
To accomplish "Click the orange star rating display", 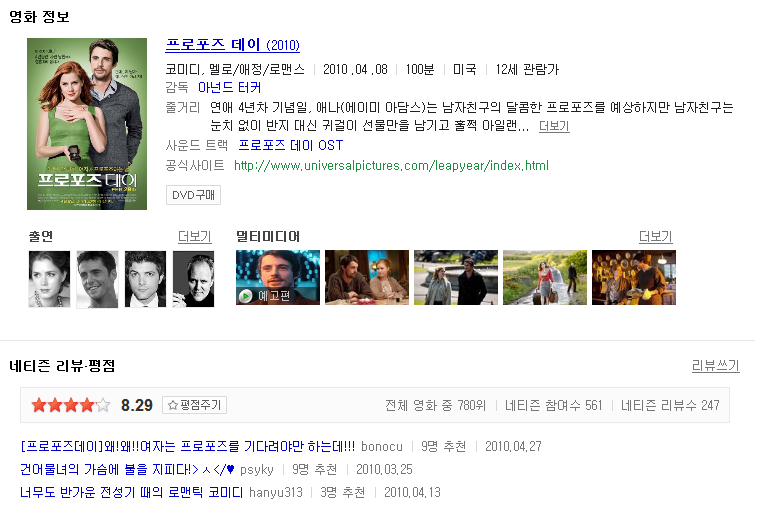I will 70,405.
